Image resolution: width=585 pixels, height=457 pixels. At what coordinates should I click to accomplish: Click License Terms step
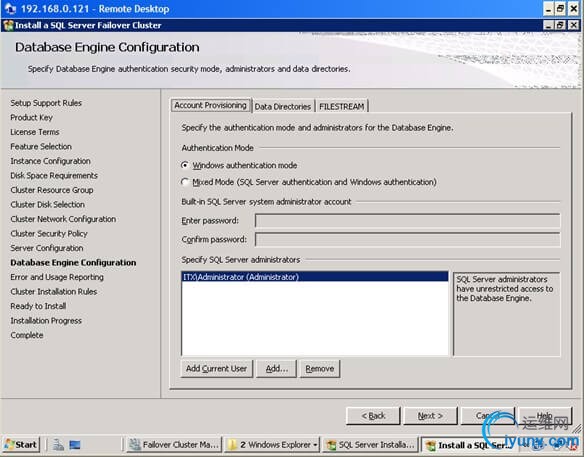click(x=35, y=132)
